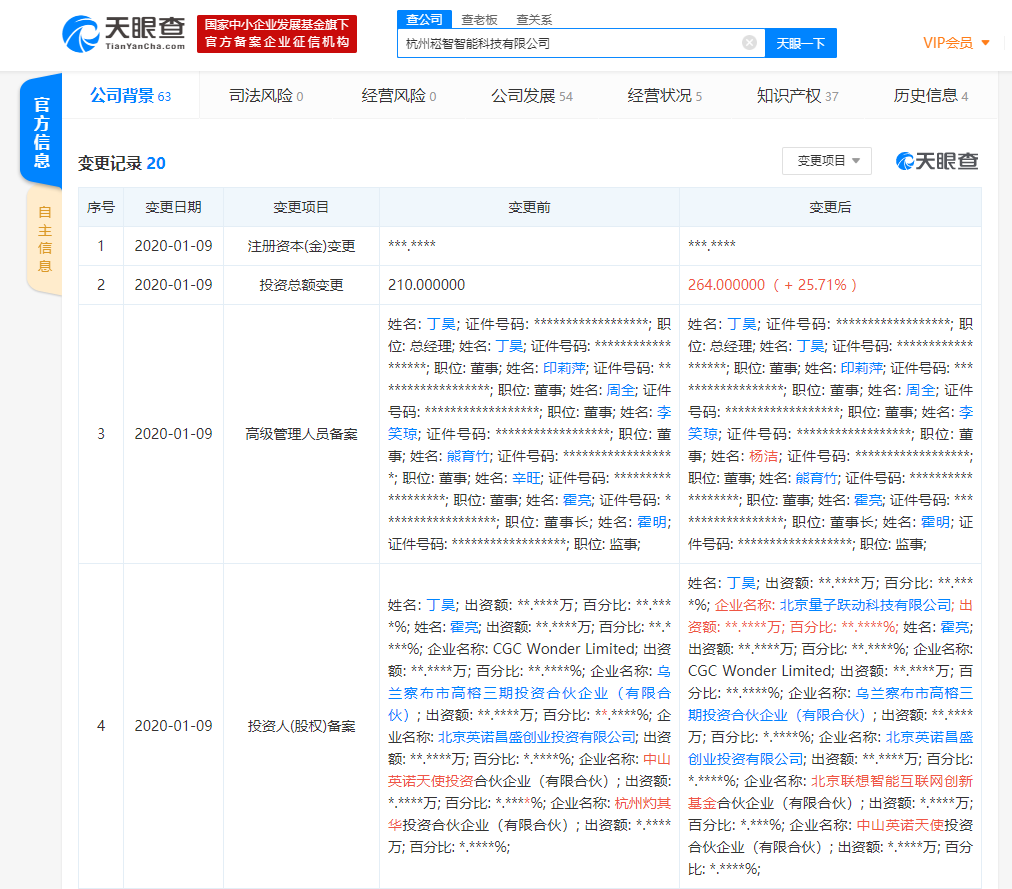This screenshot has width=1012, height=889.
Task: Open 霍明 link in row 3 变更后 cell
Action: point(935,522)
